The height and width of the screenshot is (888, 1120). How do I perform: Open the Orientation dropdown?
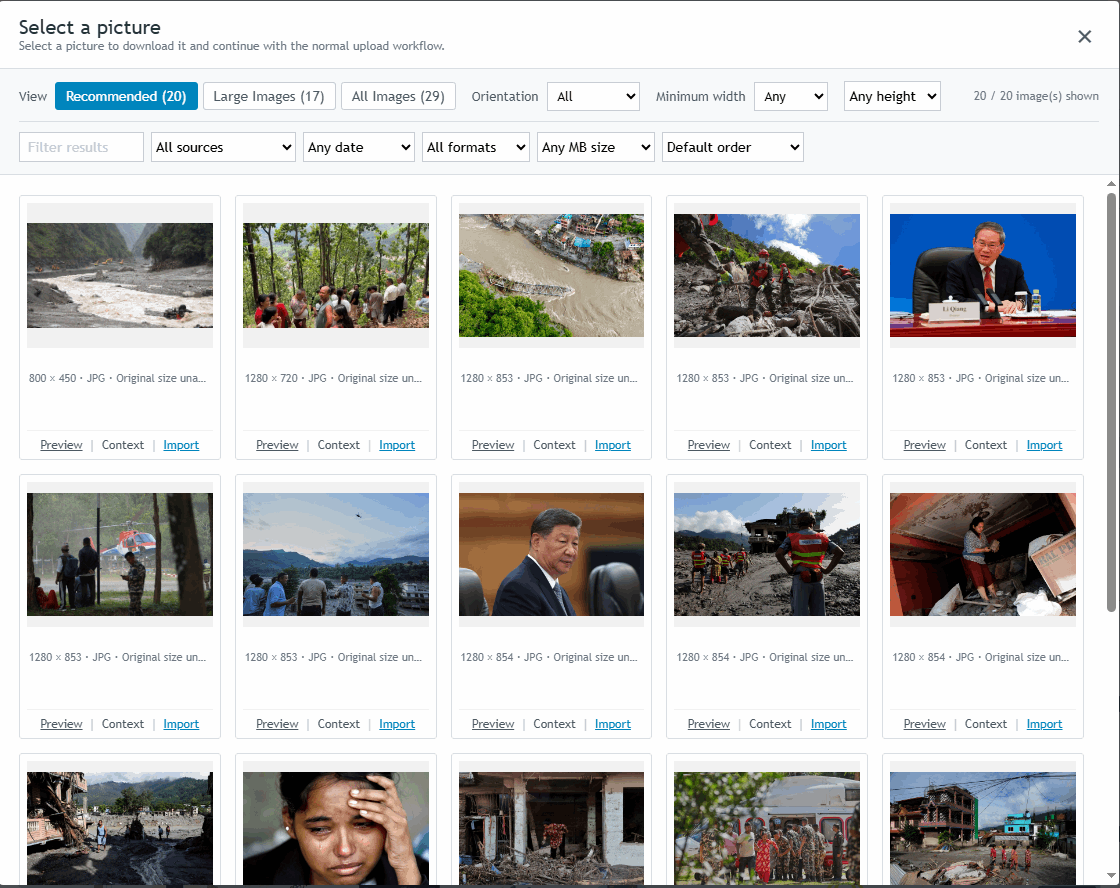pos(593,96)
